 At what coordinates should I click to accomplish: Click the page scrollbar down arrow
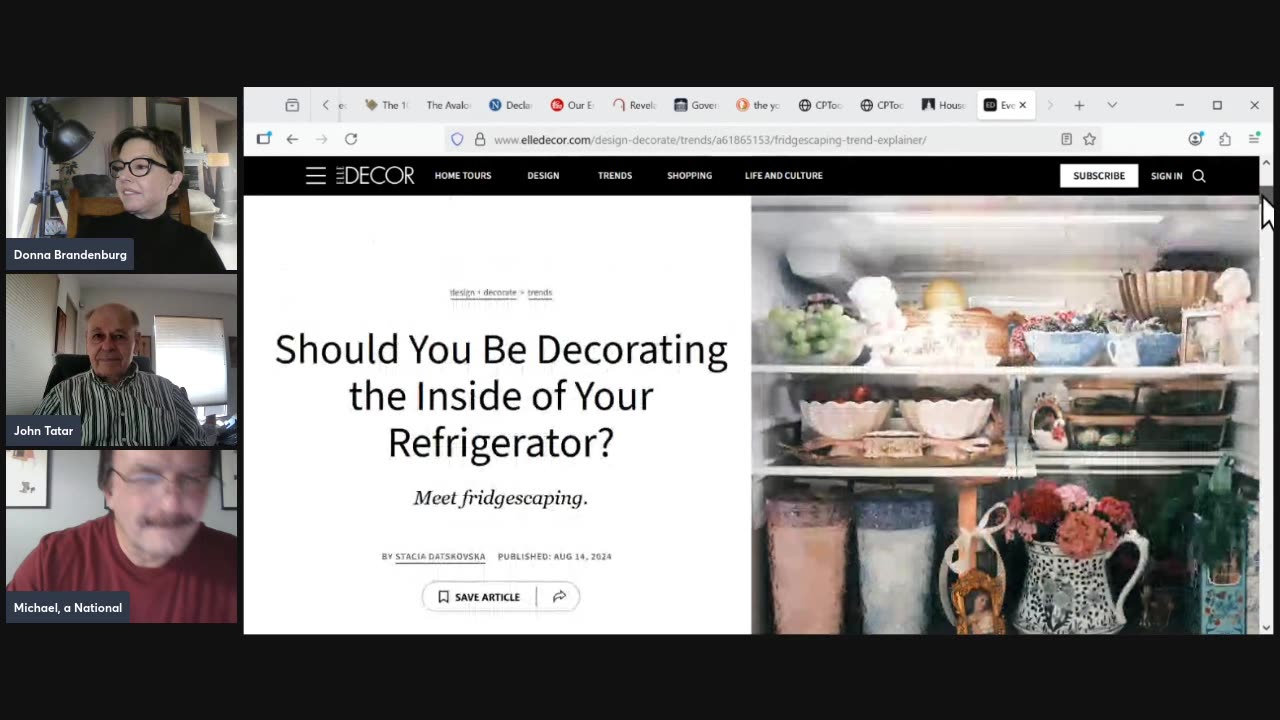click(x=1266, y=627)
